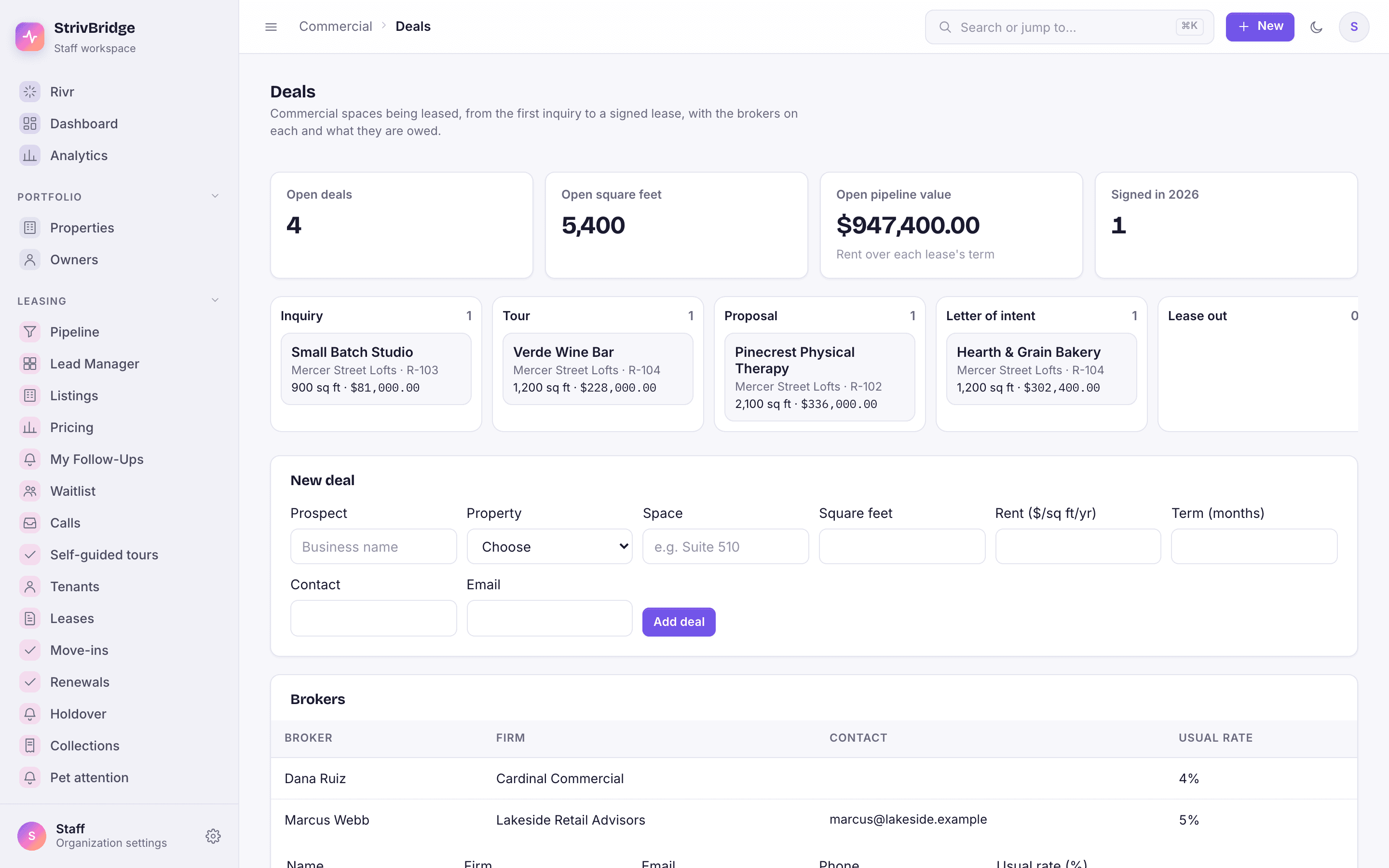Open Pinecrest Physical Therapy deal card

tap(819, 377)
